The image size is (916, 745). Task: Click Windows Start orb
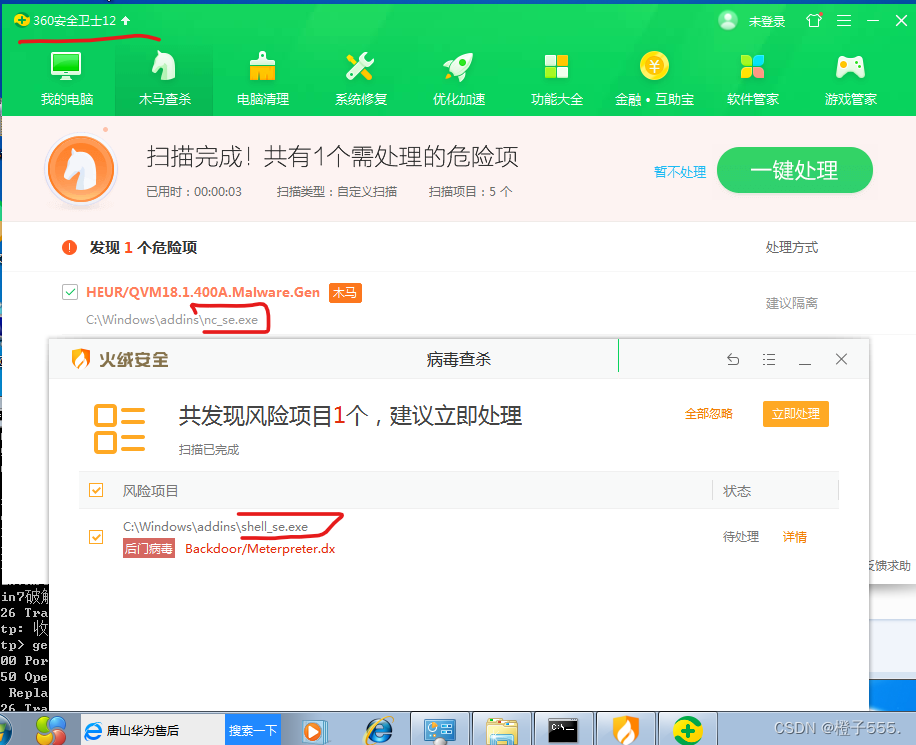[x=5, y=730]
